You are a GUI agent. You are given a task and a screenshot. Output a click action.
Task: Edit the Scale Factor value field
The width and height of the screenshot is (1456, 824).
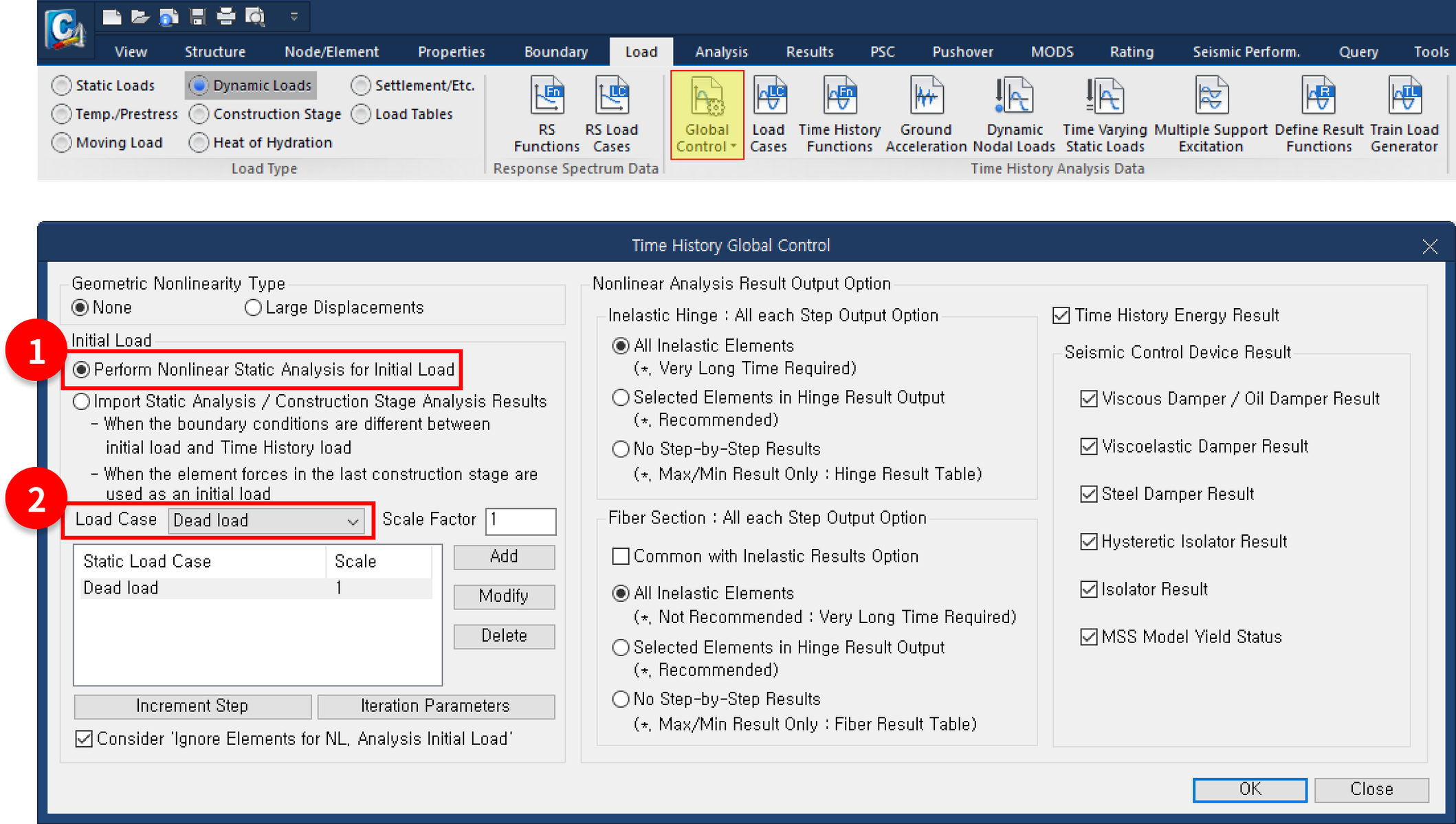(x=520, y=520)
